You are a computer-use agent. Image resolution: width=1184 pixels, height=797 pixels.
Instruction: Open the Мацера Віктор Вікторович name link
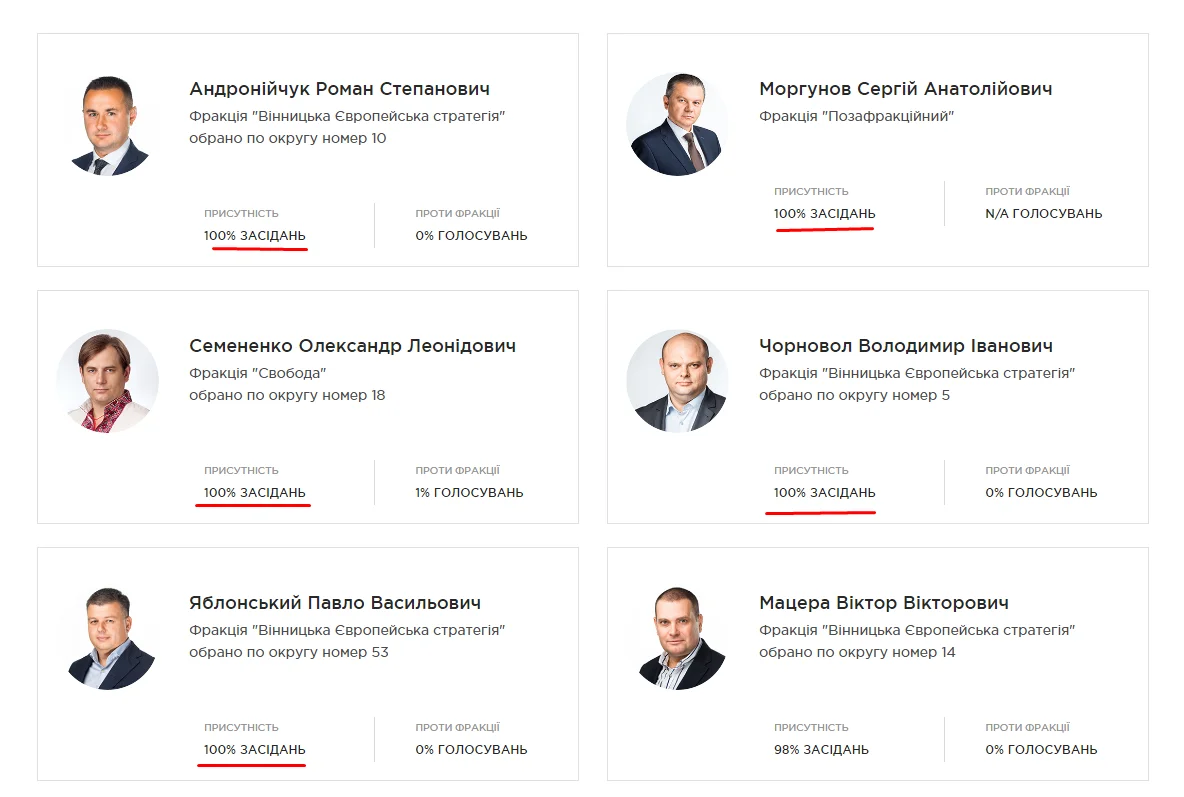[883, 603]
